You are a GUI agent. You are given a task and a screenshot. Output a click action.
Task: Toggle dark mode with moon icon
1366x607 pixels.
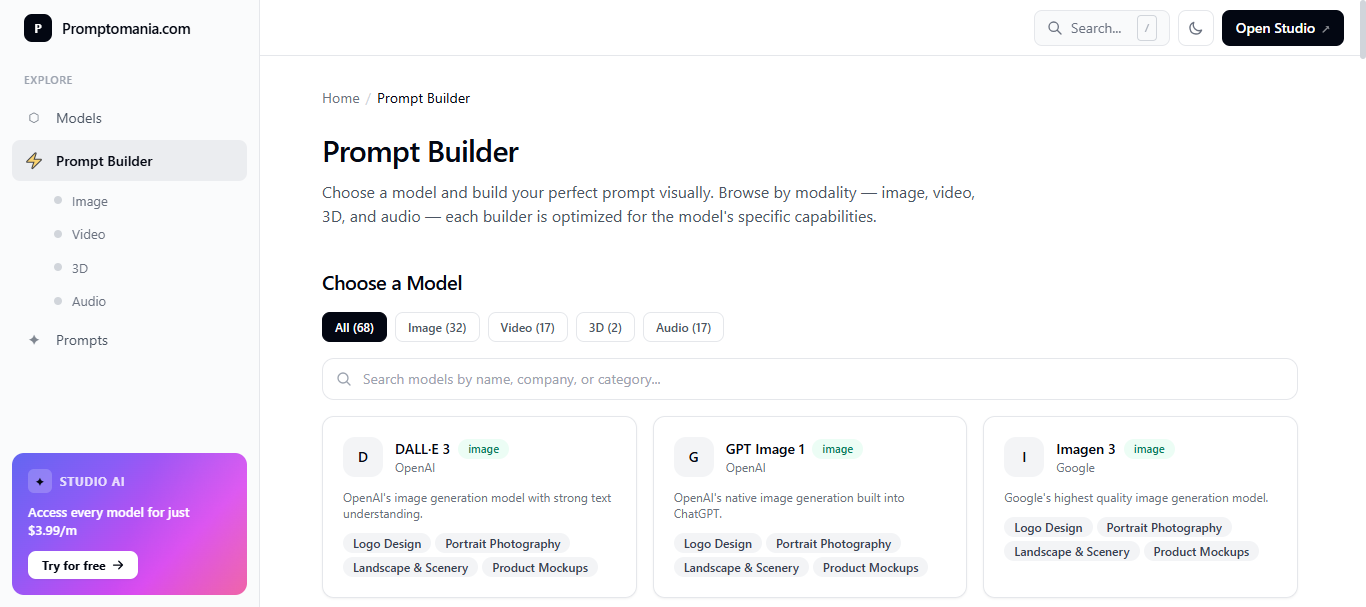pyautogui.click(x=1195, y=28)
